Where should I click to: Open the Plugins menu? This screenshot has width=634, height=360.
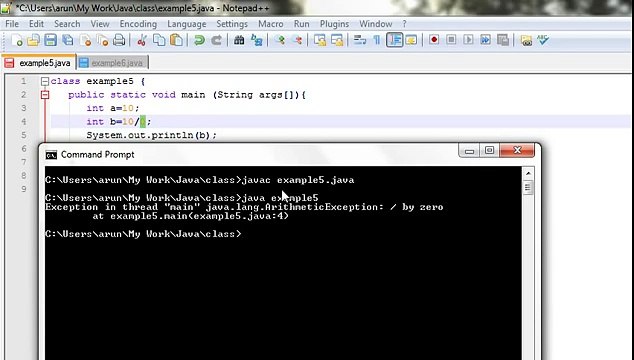tap(334, 24)
